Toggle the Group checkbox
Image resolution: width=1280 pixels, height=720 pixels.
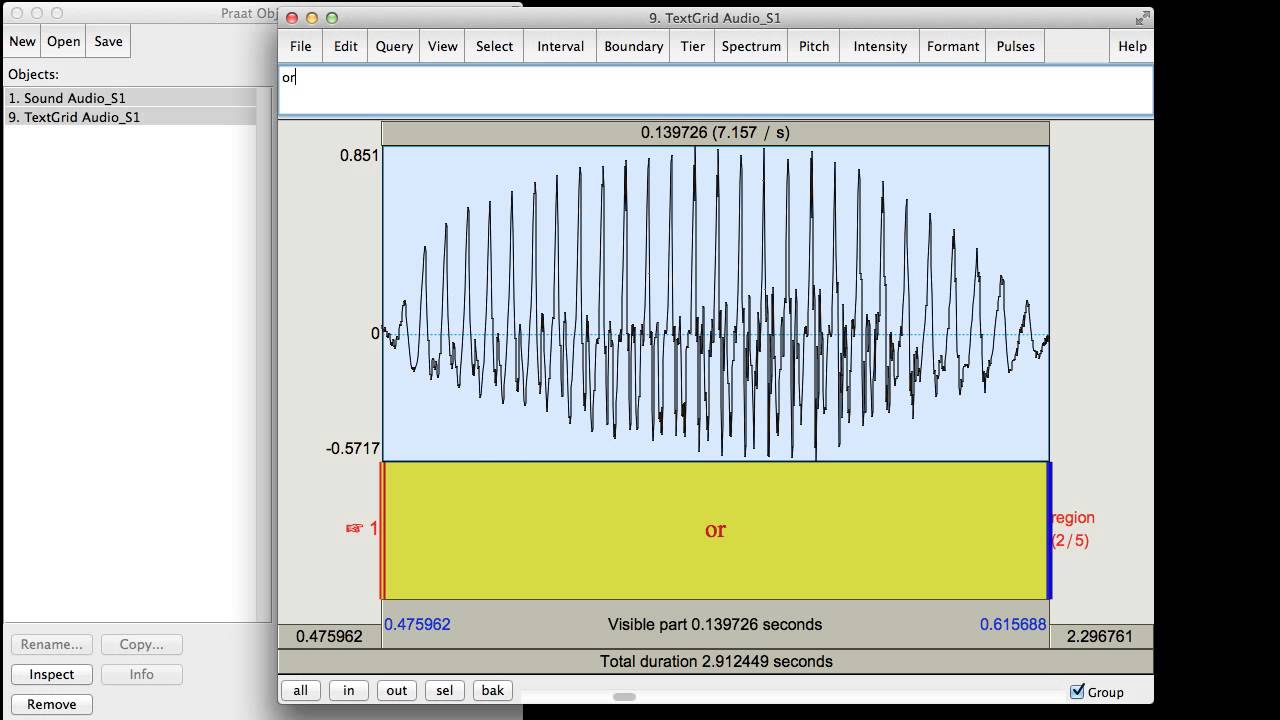click(1077, 691)
